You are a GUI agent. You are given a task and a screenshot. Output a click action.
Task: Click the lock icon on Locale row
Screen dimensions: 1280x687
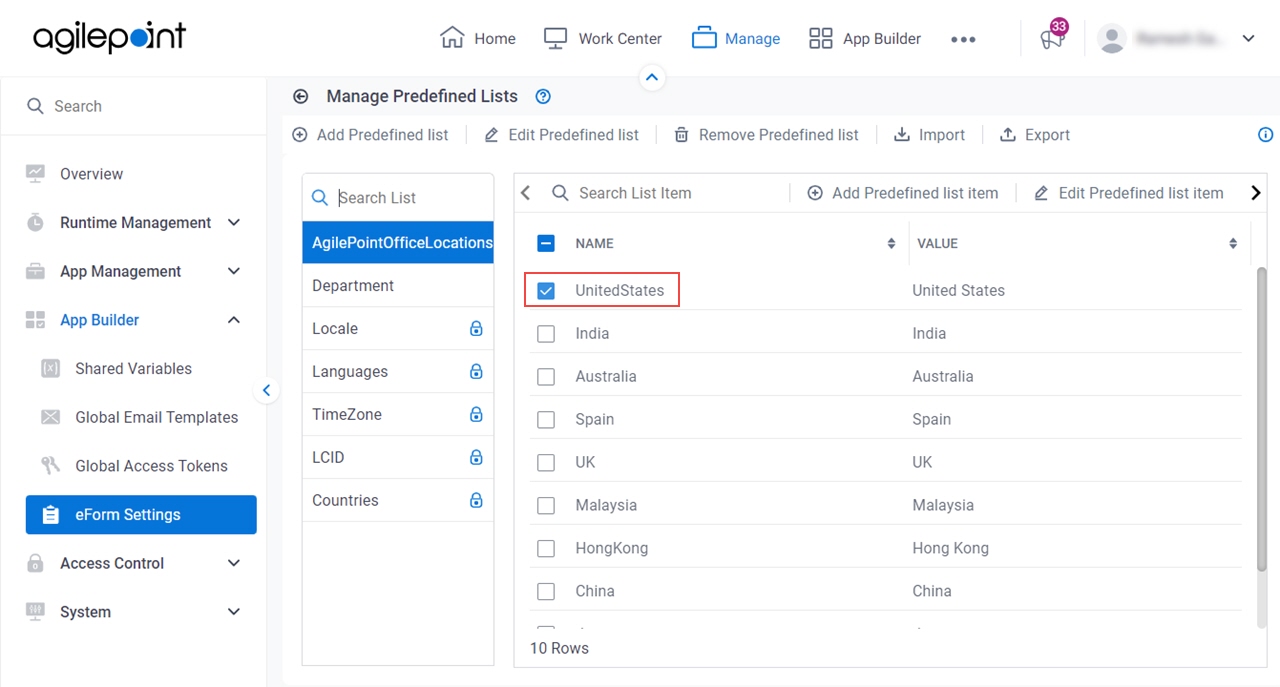476,328
